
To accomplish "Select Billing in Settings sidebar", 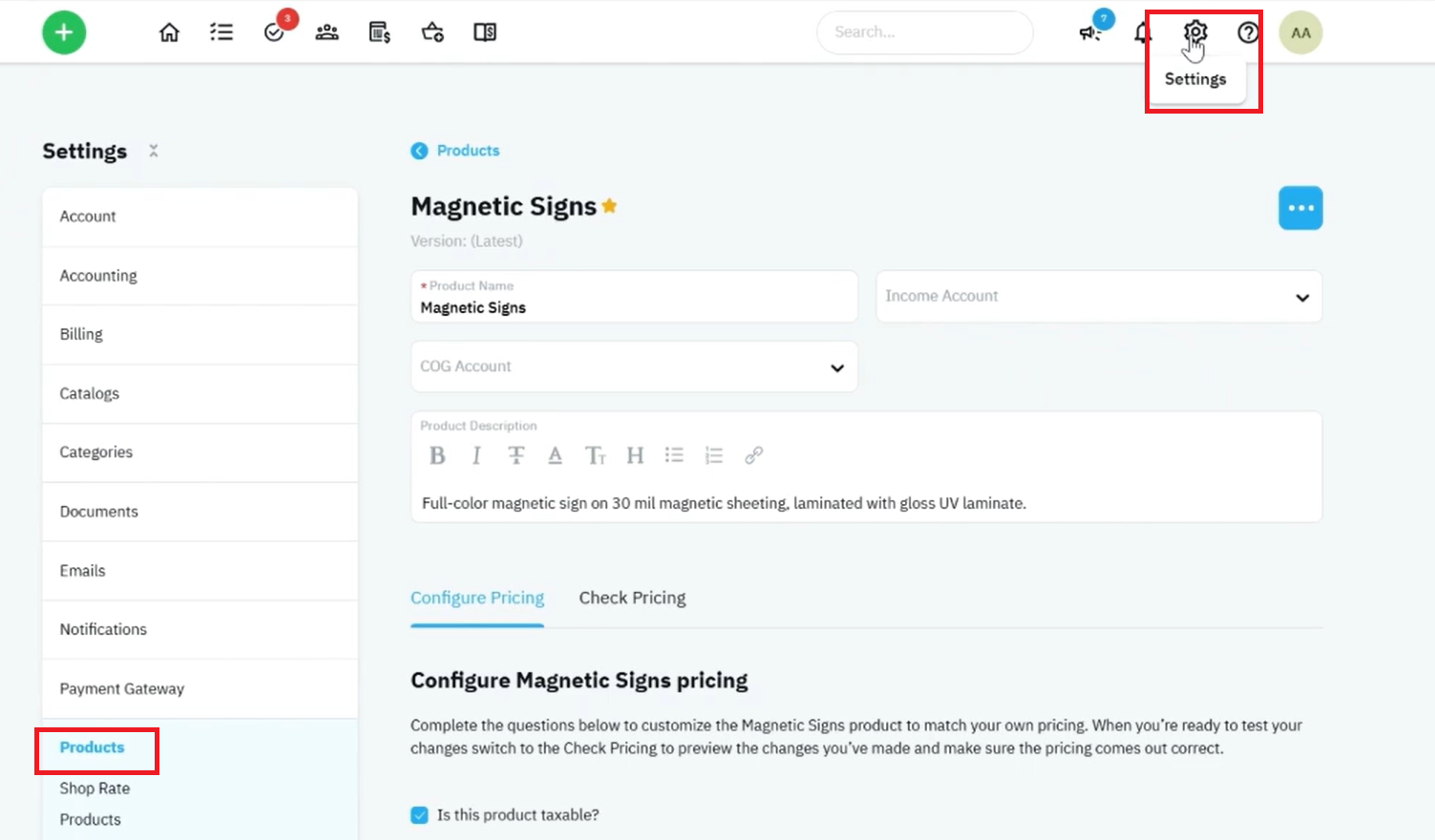I will pyautogui.click(x=200, y=334).
